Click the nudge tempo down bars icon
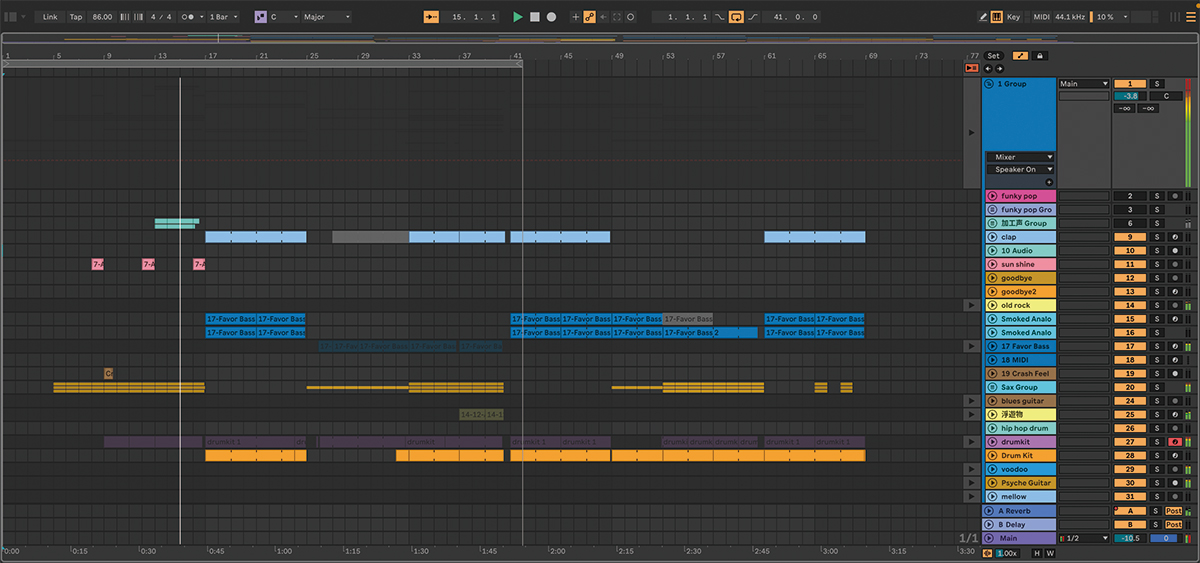1200x563 pixels. [x=124, y=17]
